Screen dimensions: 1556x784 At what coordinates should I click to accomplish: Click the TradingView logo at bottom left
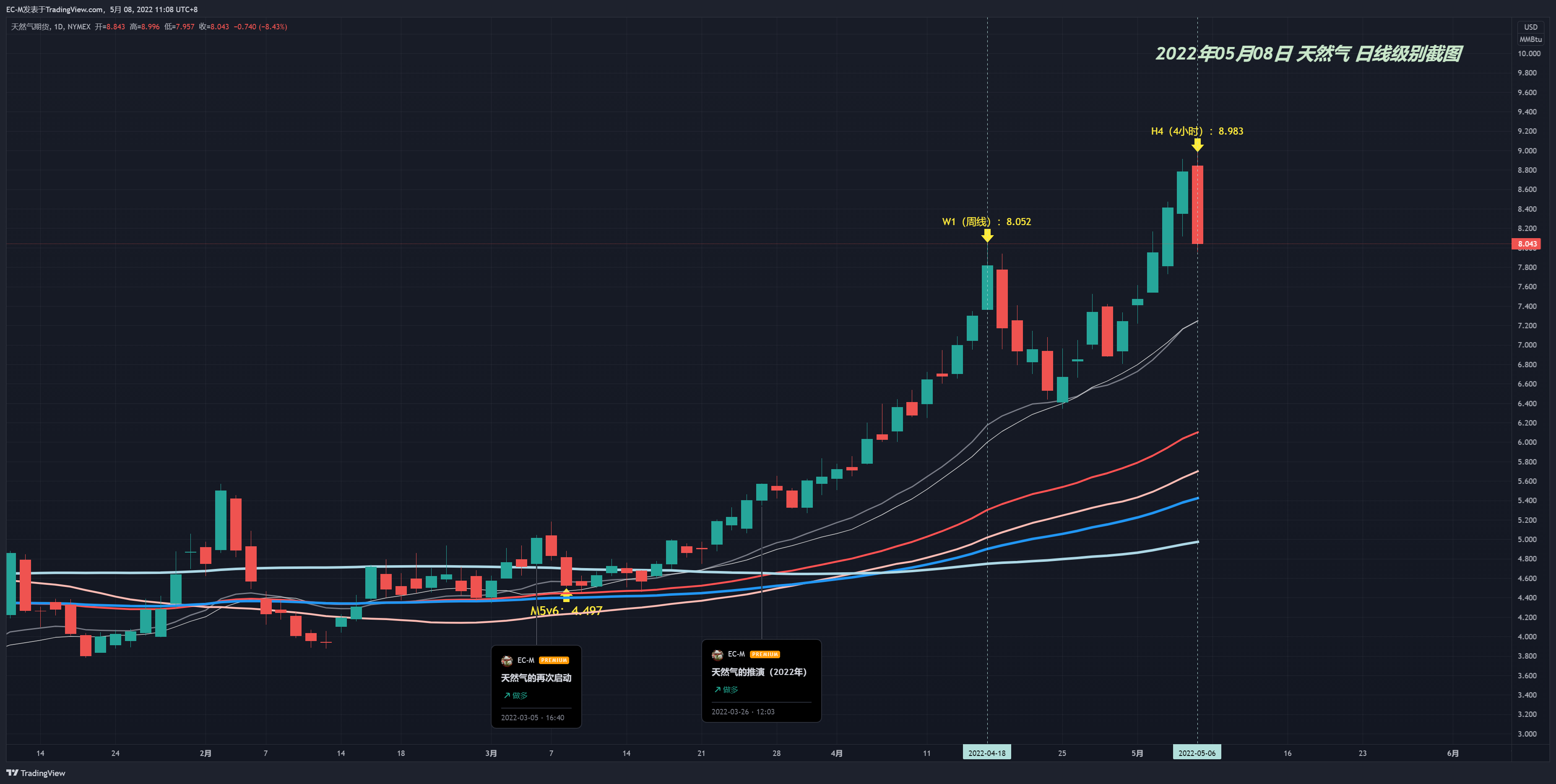pyautogui.click(x=36, y=773)
